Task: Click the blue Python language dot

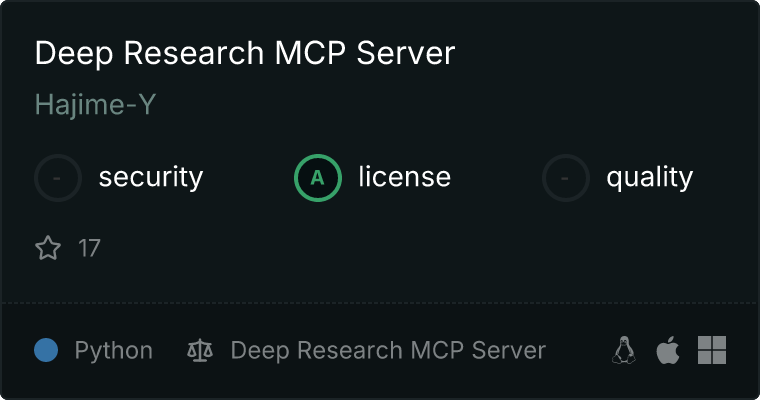Action: [46, 350]
